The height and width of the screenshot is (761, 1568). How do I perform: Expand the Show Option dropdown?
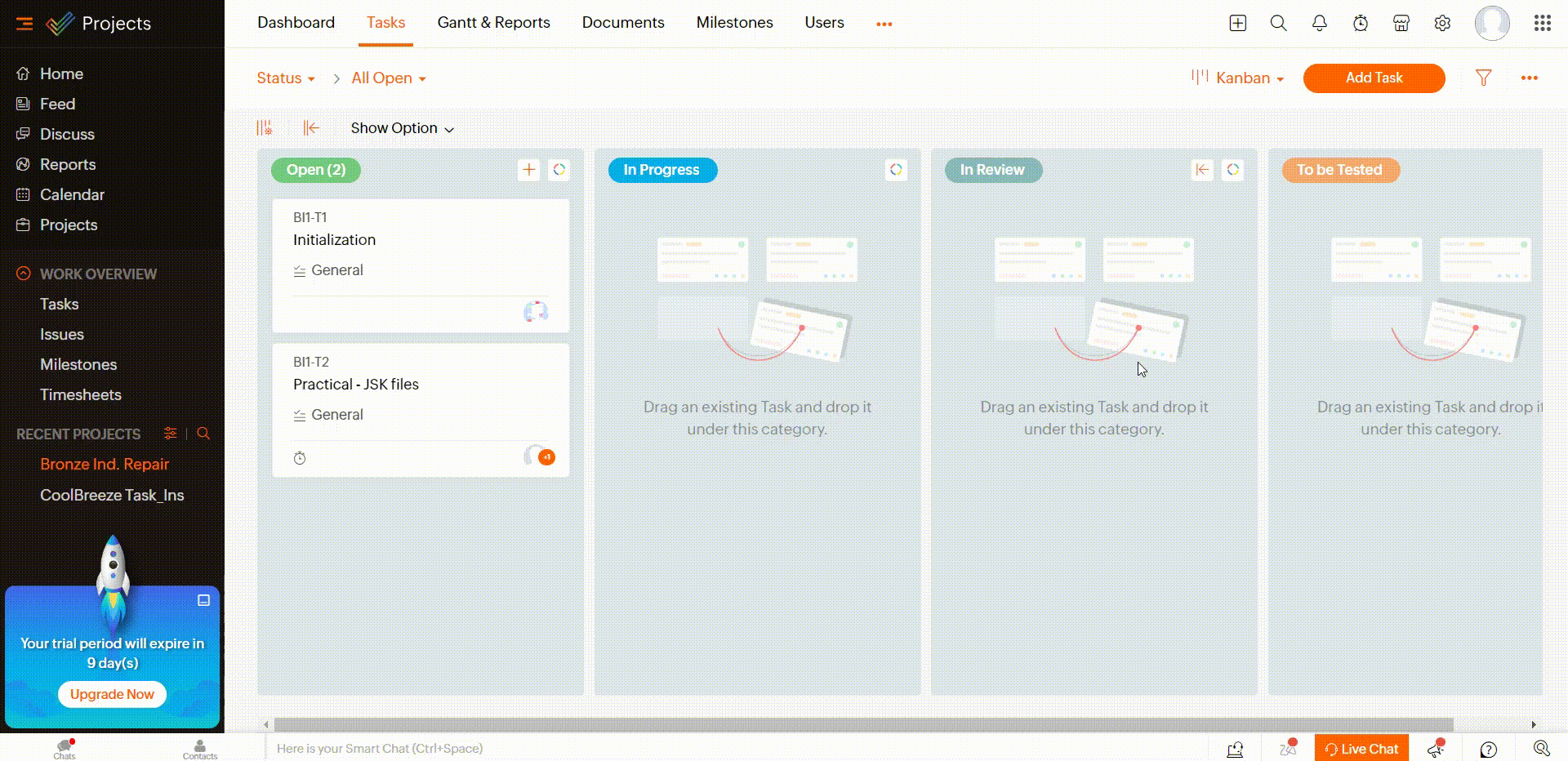coord(402,128)
